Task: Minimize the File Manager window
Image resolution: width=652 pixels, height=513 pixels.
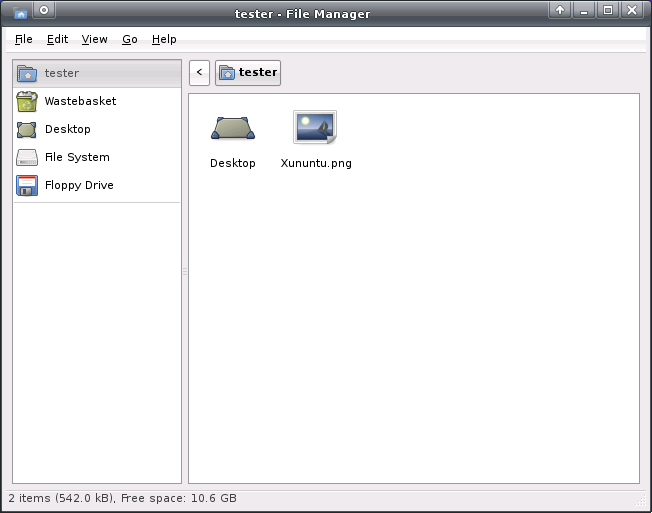Action: click(584, 10)
